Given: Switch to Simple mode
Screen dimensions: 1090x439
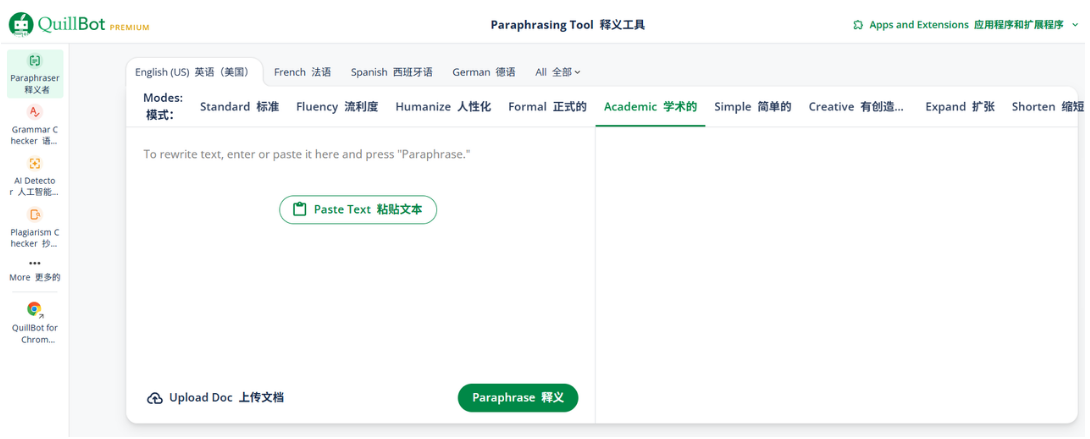Looking at the screenshot, I should coord(753,107).
